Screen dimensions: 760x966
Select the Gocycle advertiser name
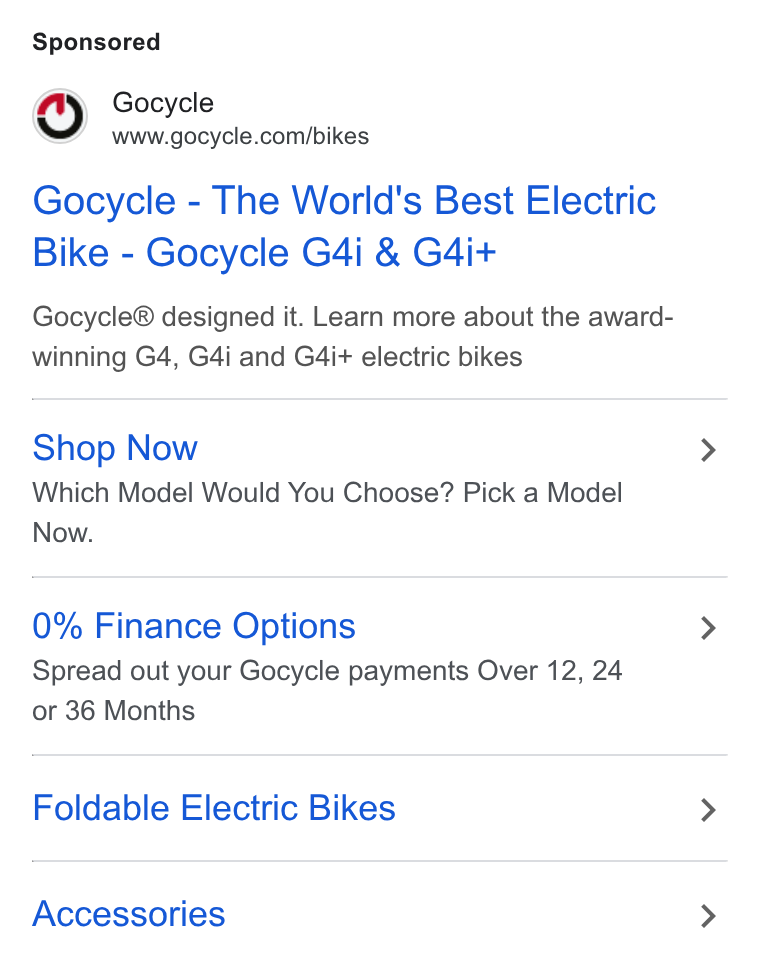point(163,102)
